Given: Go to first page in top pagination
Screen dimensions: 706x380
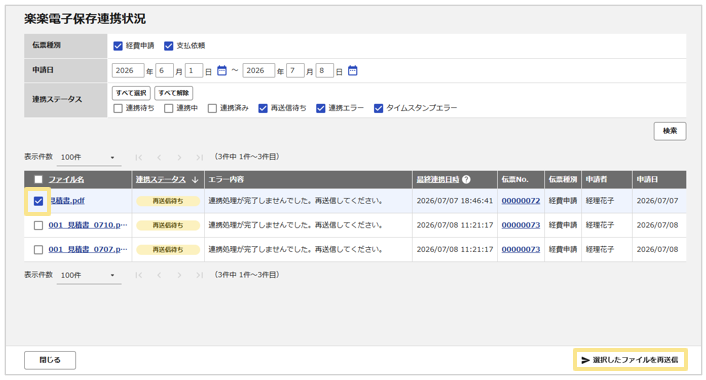Looking at the screenshot, I should (139, 157).
